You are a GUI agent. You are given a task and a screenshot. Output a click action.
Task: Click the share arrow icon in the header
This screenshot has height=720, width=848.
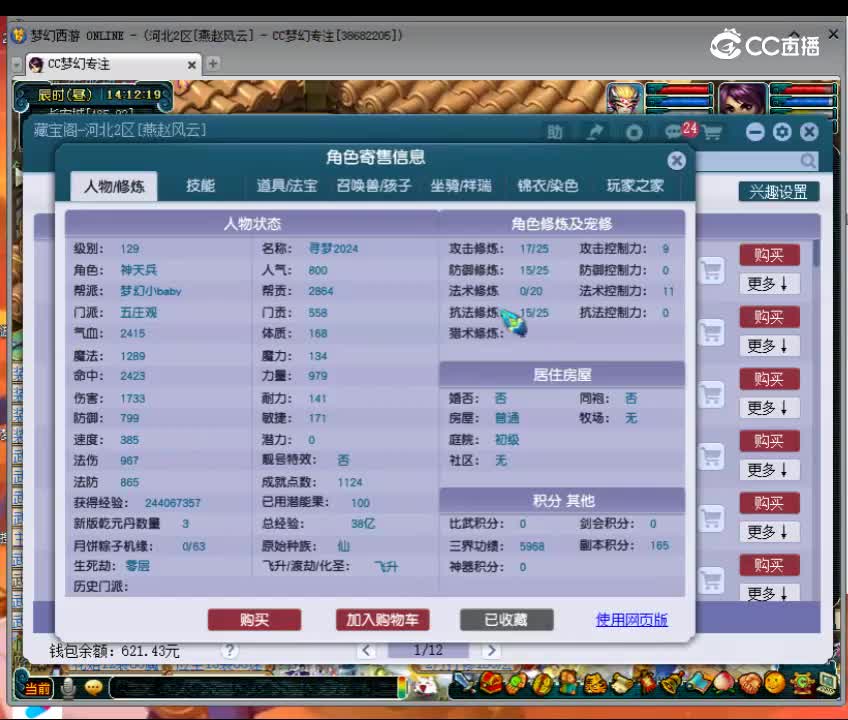click(x=595, y=132)
